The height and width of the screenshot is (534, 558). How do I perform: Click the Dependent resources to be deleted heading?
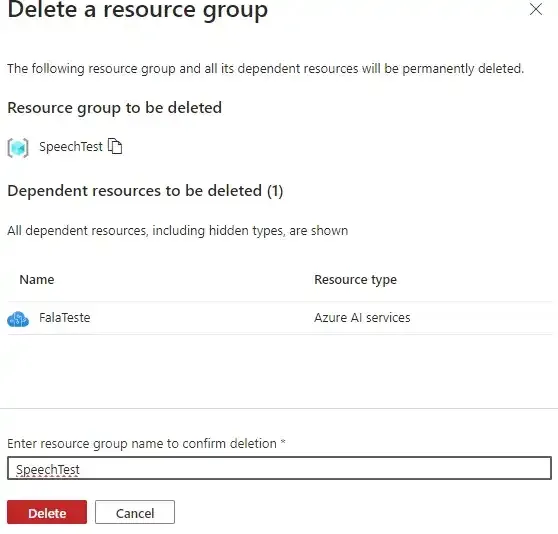tap(145, 191)
